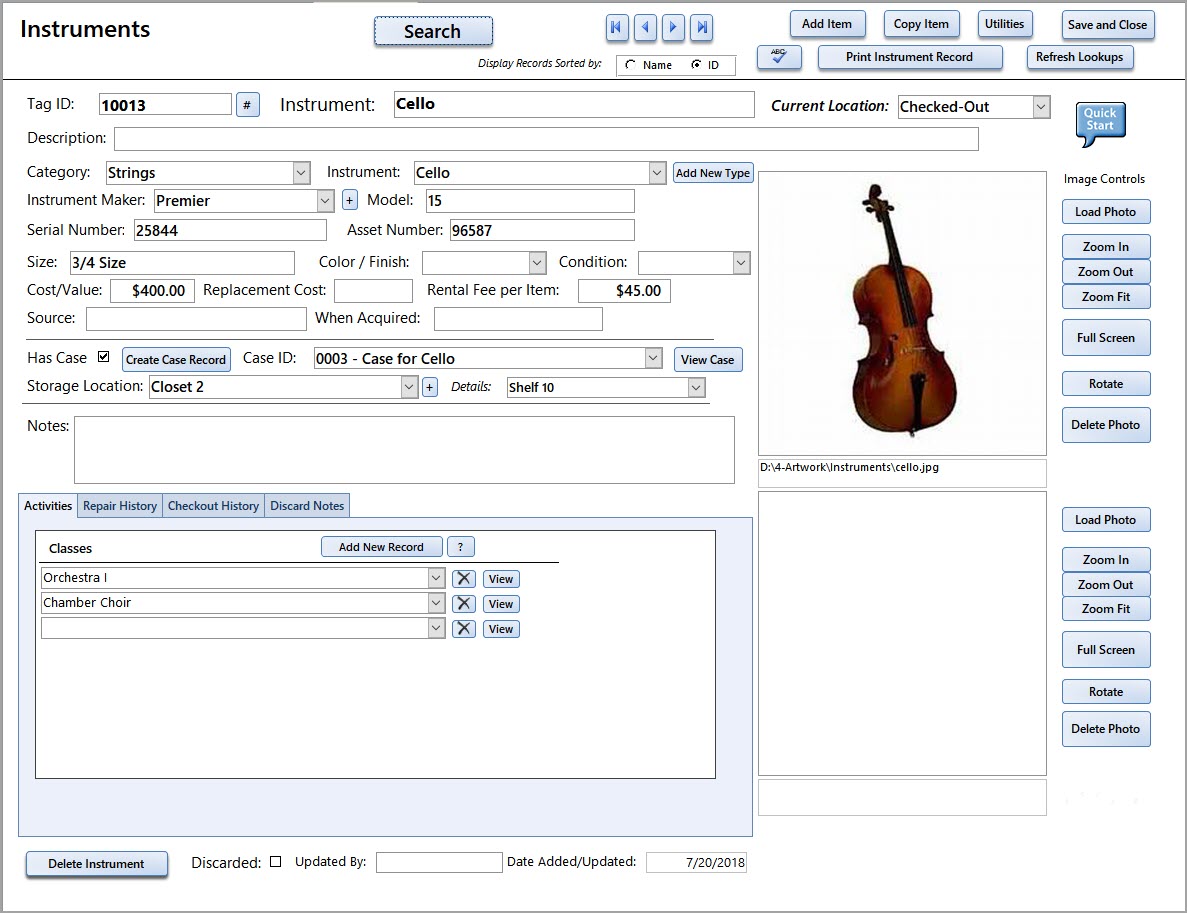Open the Checkout History tab
This screenshot has height=913, width=1187.
pyautogui.click(x=213, y=505)
